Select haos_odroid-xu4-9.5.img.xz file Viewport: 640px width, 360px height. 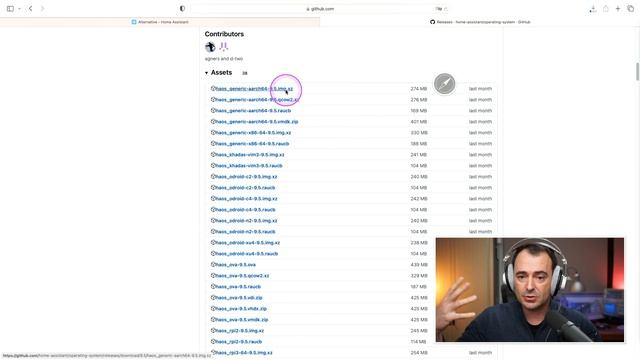(x=247, y=243)
